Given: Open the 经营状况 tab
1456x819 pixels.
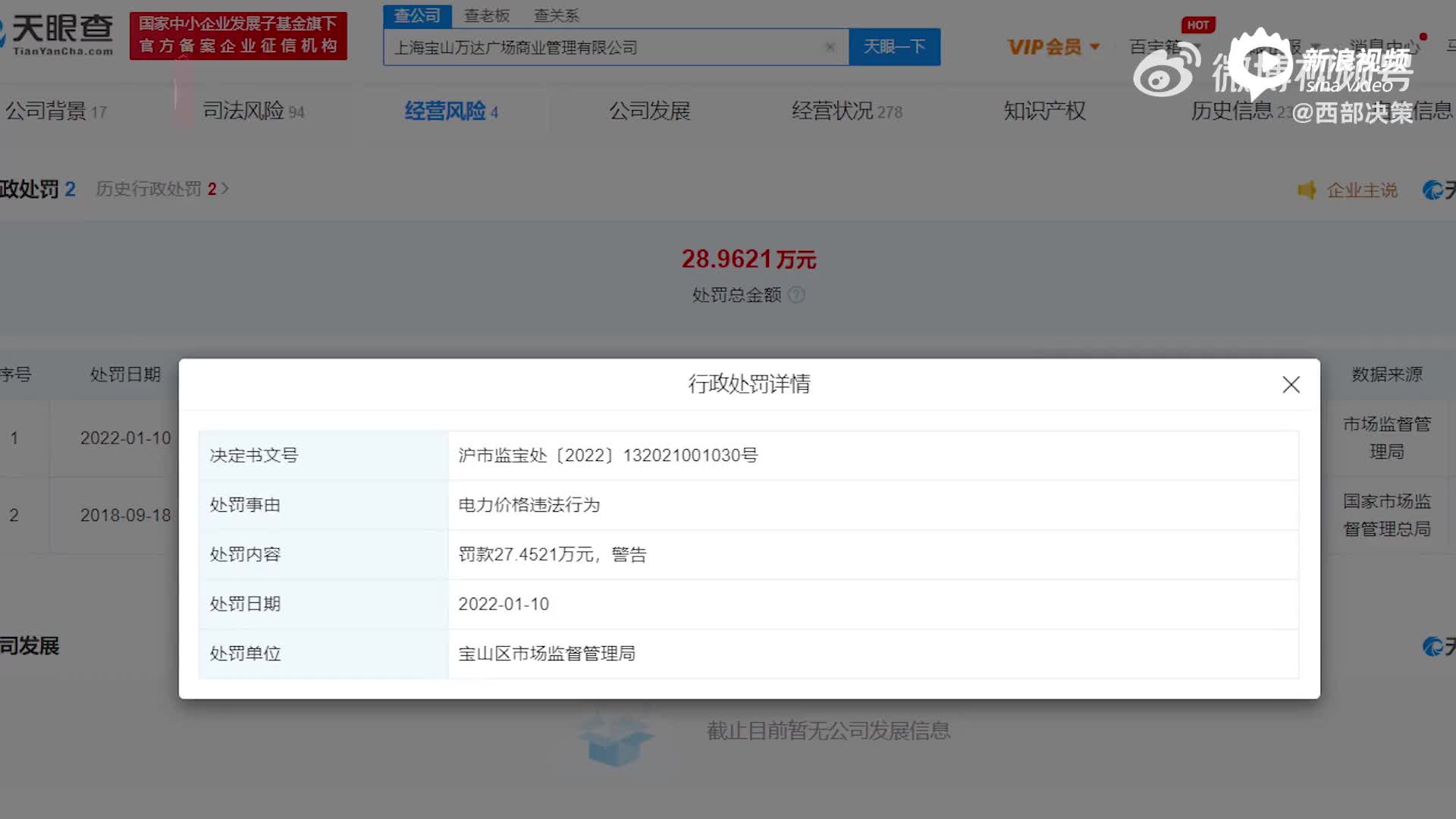Looking at the screenshot, I should 846,111.
